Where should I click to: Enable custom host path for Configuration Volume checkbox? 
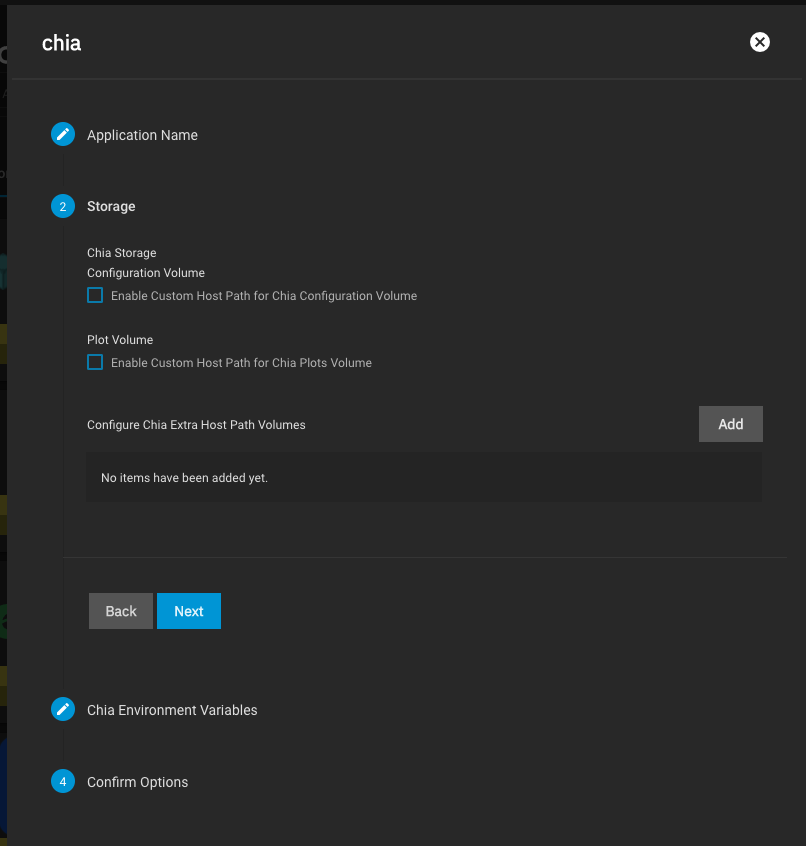click(95, 295)
